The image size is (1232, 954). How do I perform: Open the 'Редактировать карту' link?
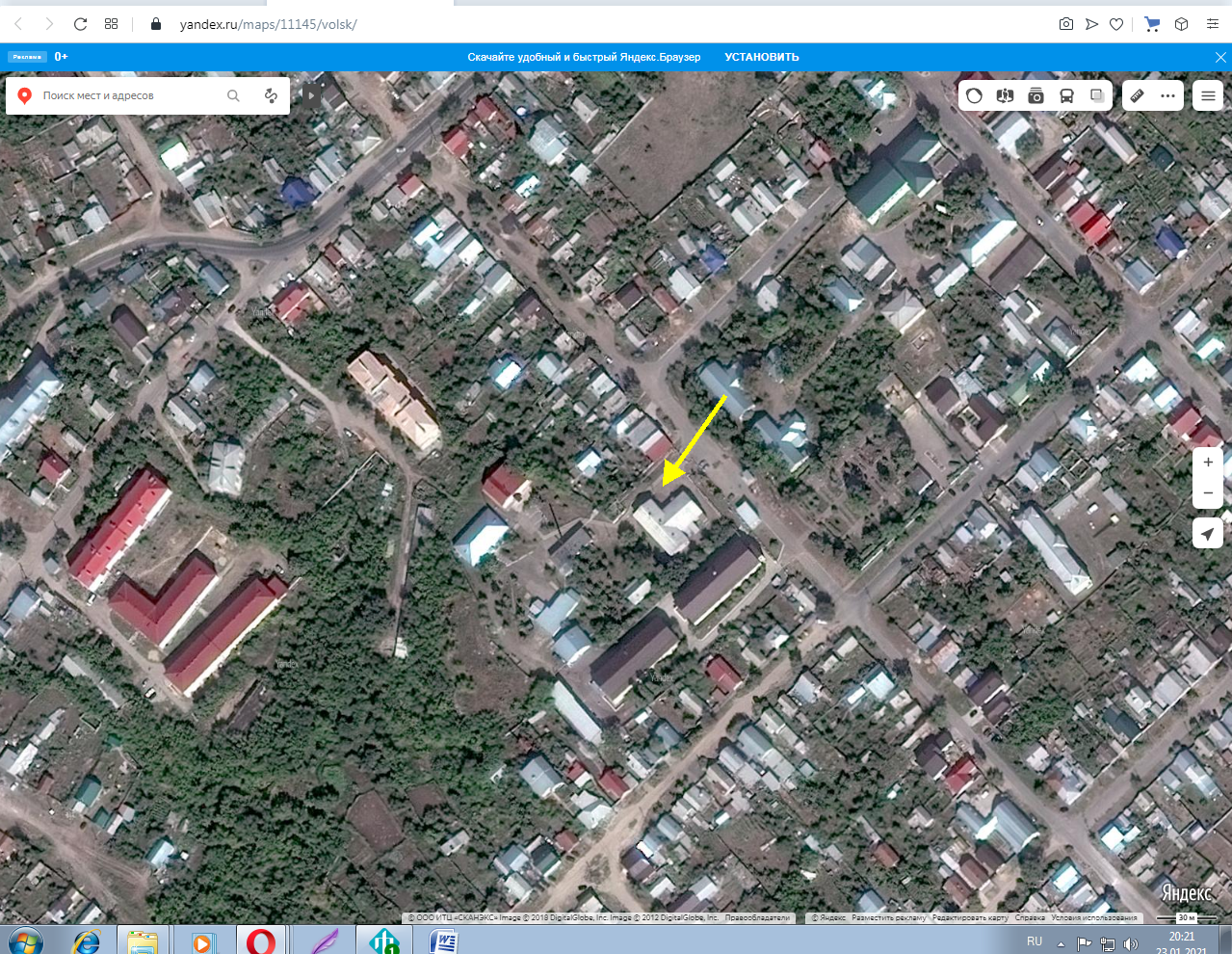970,917
